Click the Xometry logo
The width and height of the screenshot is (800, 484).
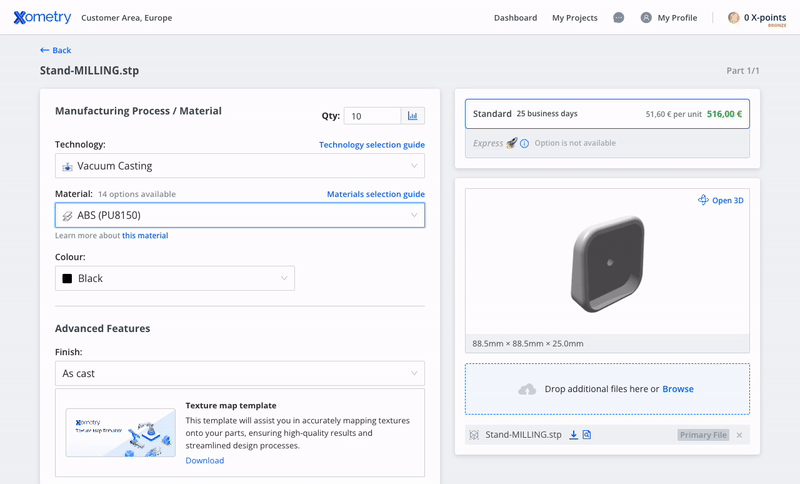point(41,18)
